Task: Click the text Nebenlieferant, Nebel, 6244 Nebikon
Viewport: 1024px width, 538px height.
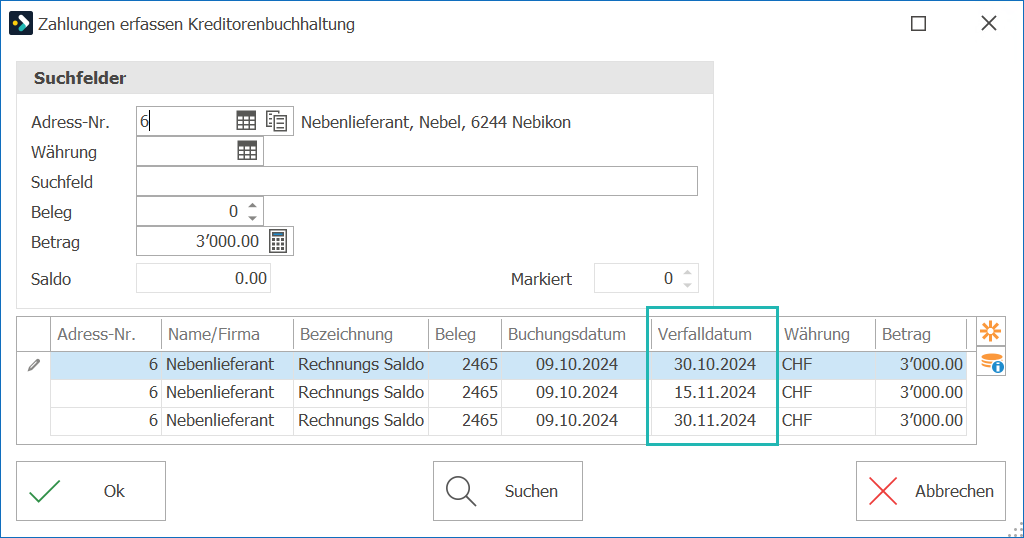Action: pos(436,122)
